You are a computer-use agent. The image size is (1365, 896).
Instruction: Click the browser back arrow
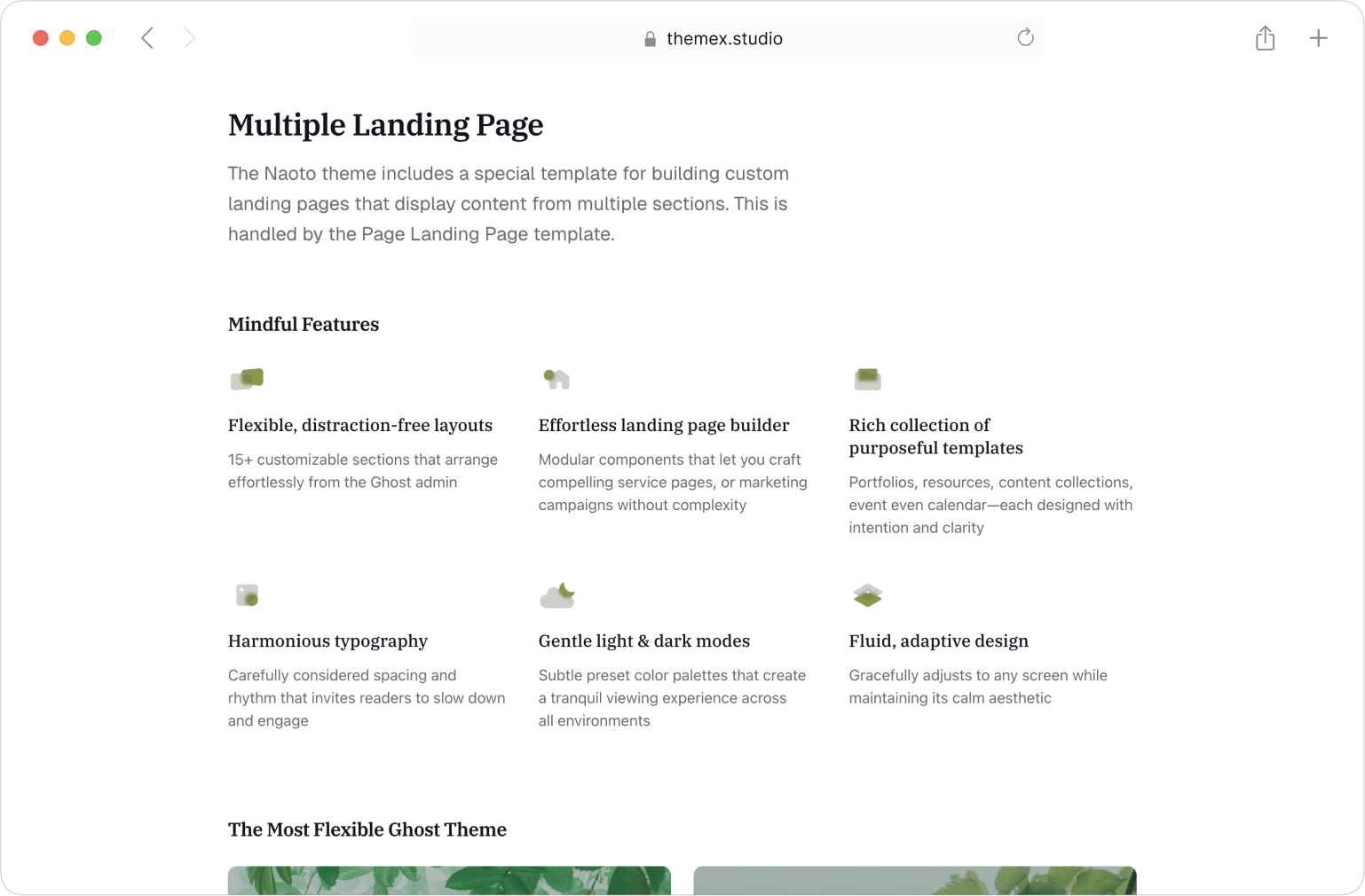pyautogui.click(x=147, y=38)
